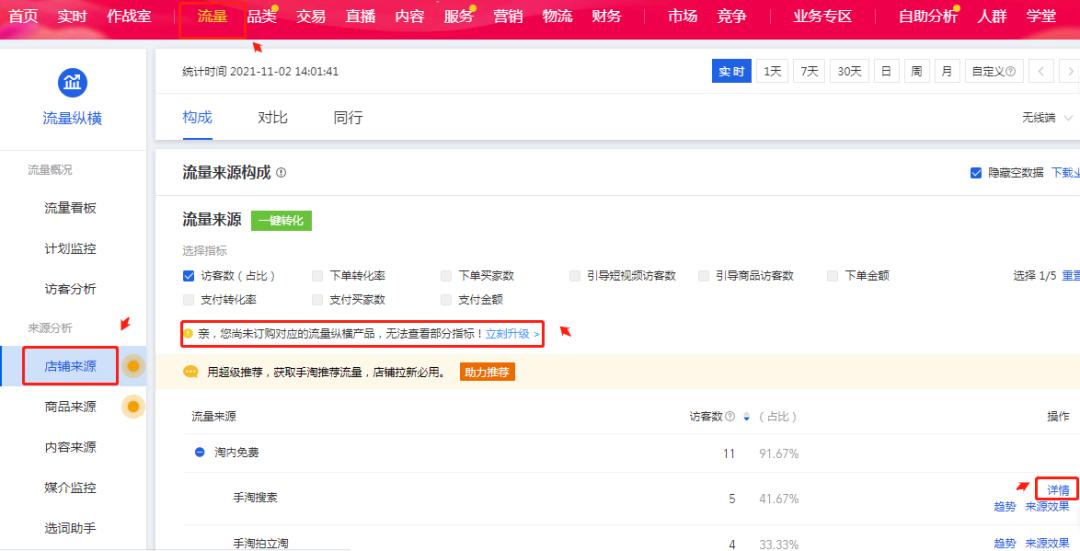Open the 自定义 date range picker

[993, 71]
